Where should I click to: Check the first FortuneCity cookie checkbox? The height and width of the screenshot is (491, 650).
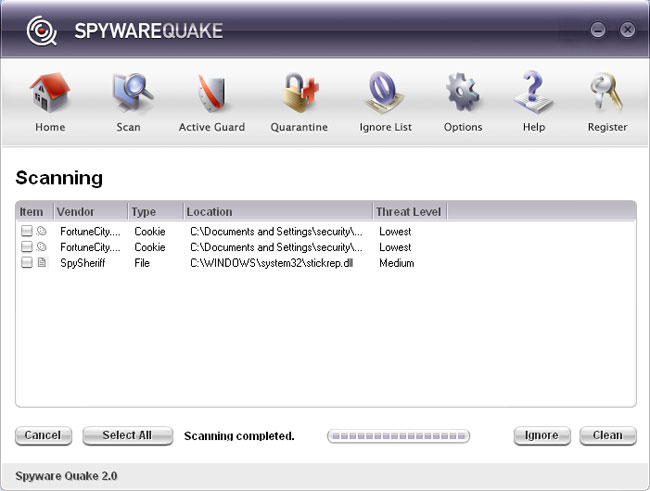tap(27, 231)
